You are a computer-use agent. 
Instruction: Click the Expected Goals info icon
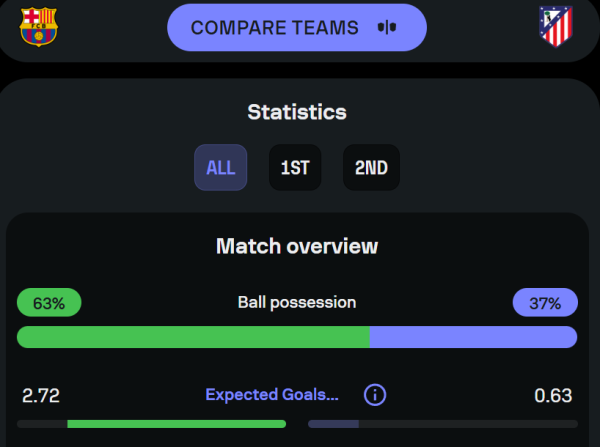[x=375, y=395]
